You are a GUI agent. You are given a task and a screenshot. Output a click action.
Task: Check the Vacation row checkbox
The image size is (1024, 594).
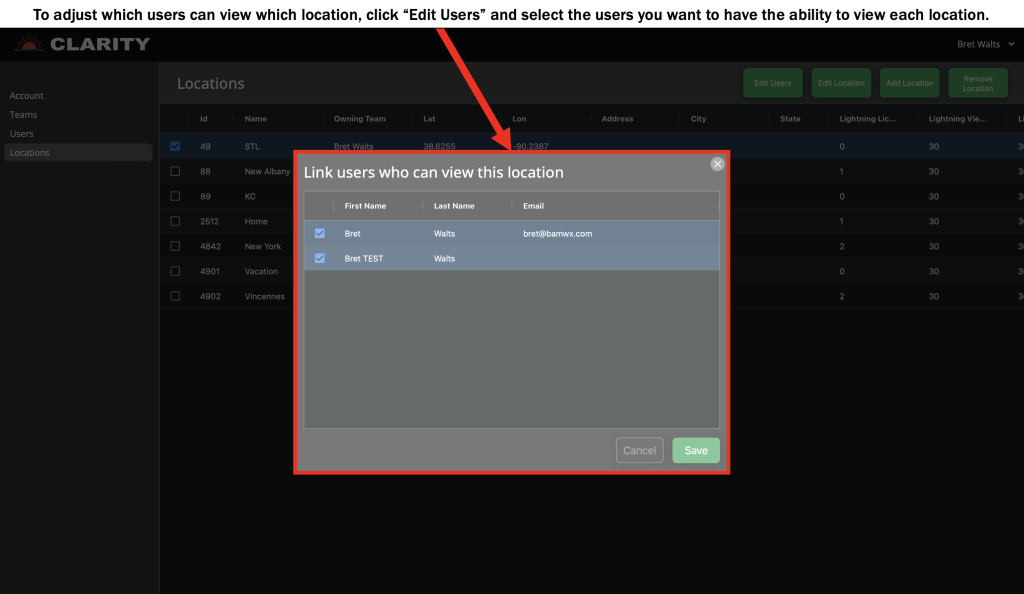coord(175,271)
